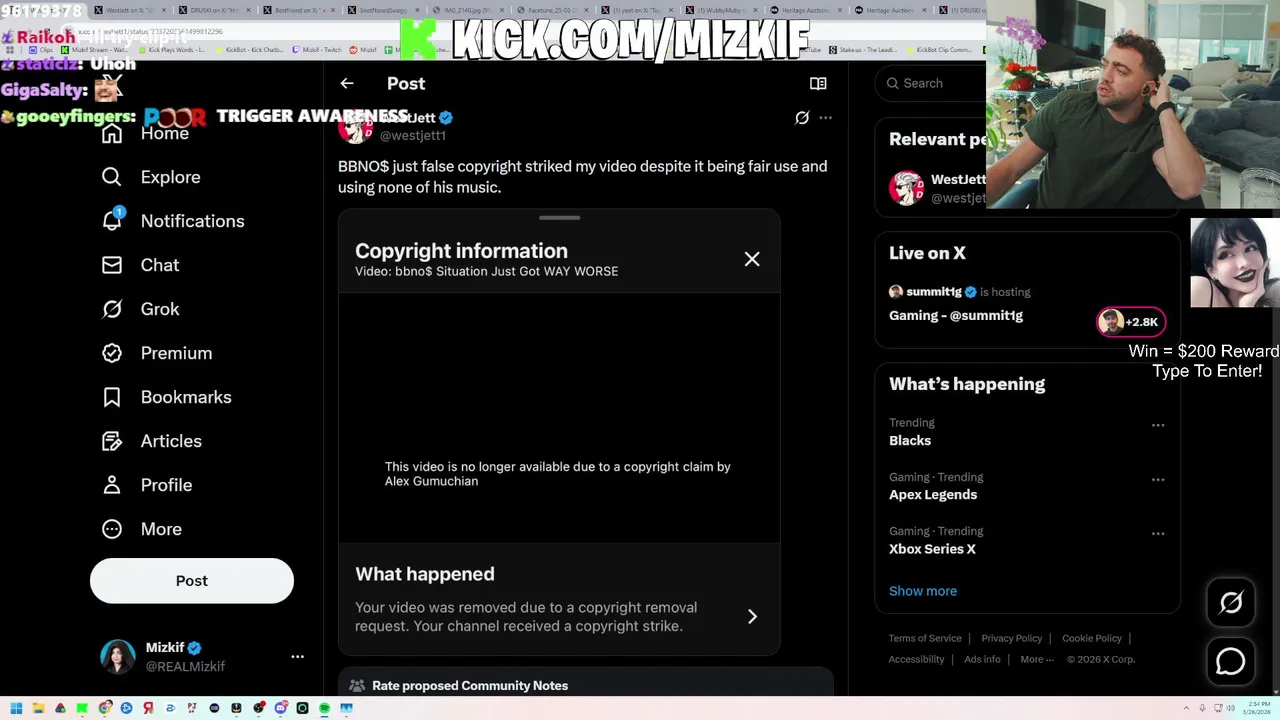Switch to first Heritage Auctions browser tab
The width and height of the screenshot is (1280, 720).
coord(808,10)
